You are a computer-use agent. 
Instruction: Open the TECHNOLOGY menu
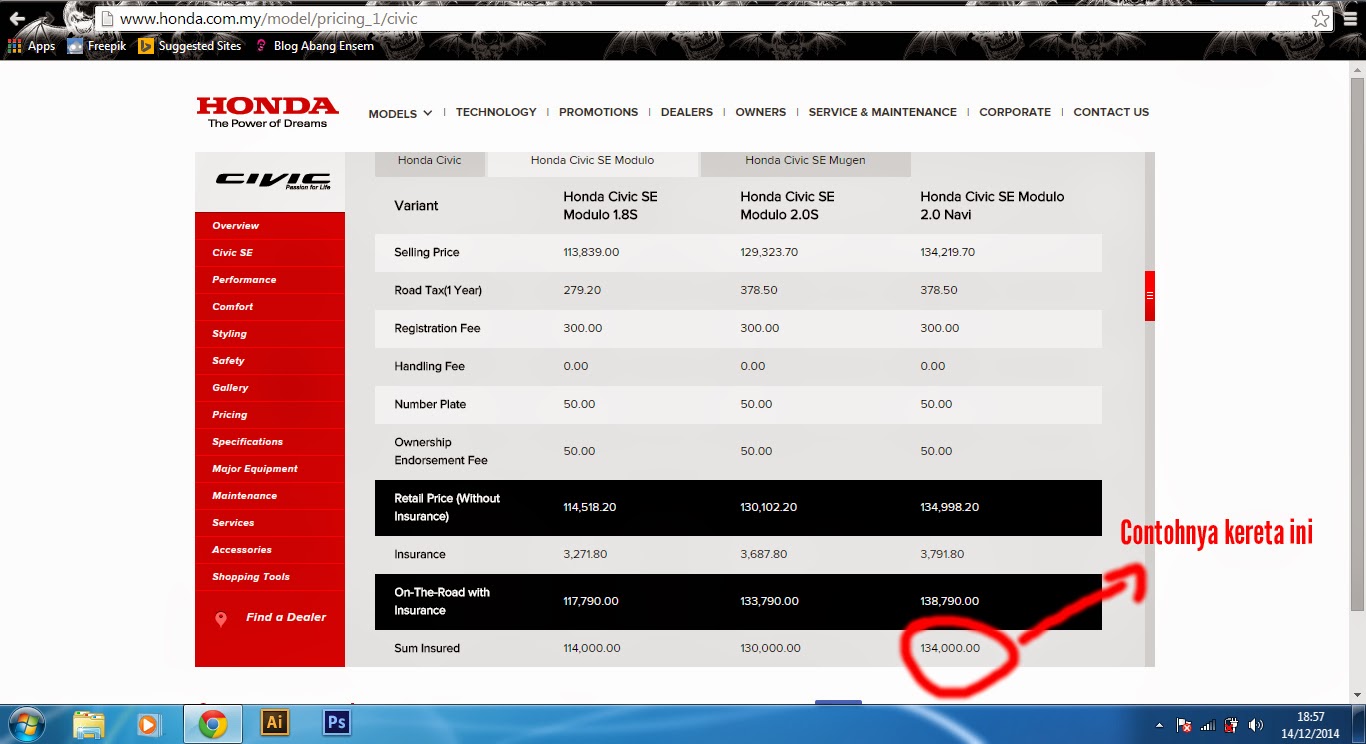496,112
